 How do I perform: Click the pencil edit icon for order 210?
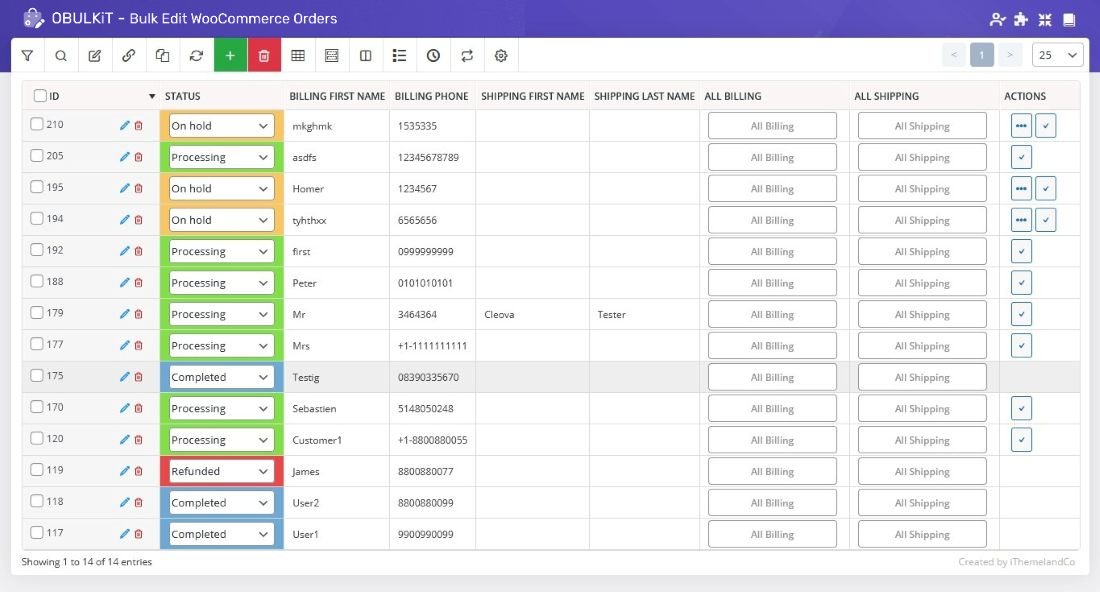coord(124,126)
